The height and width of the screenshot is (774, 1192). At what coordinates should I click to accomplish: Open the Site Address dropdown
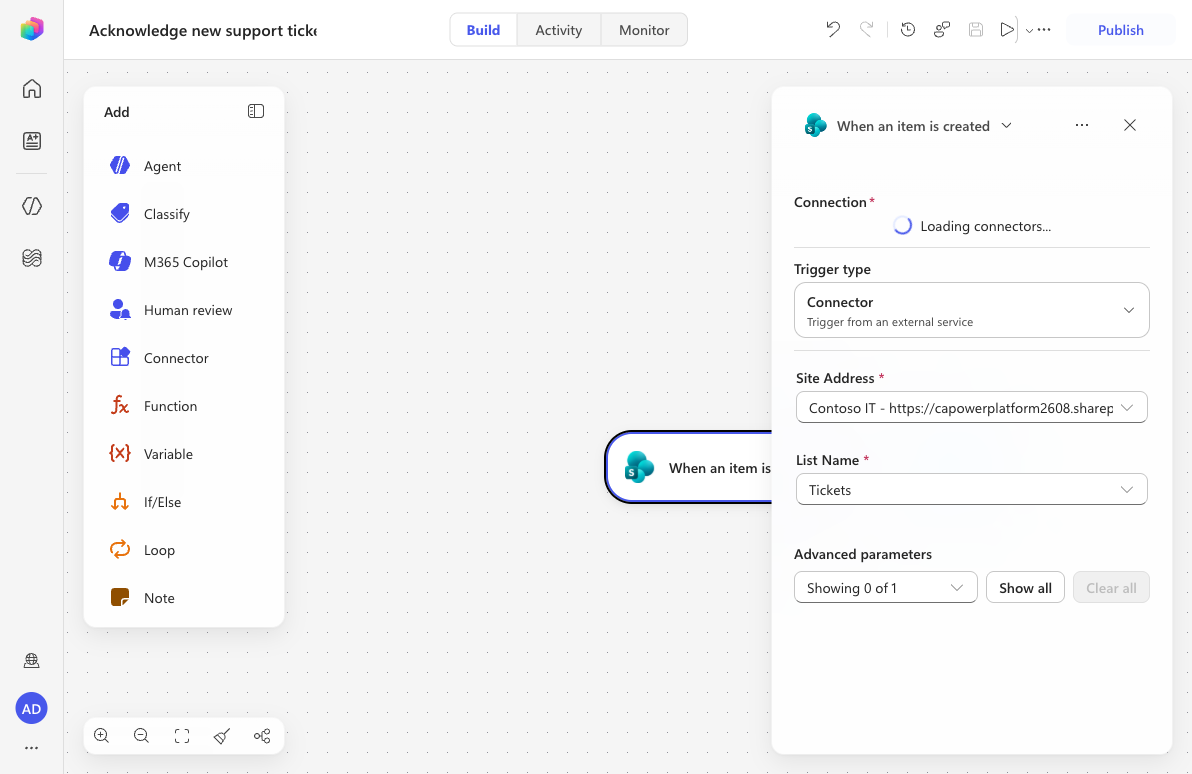tap(972, 408)
